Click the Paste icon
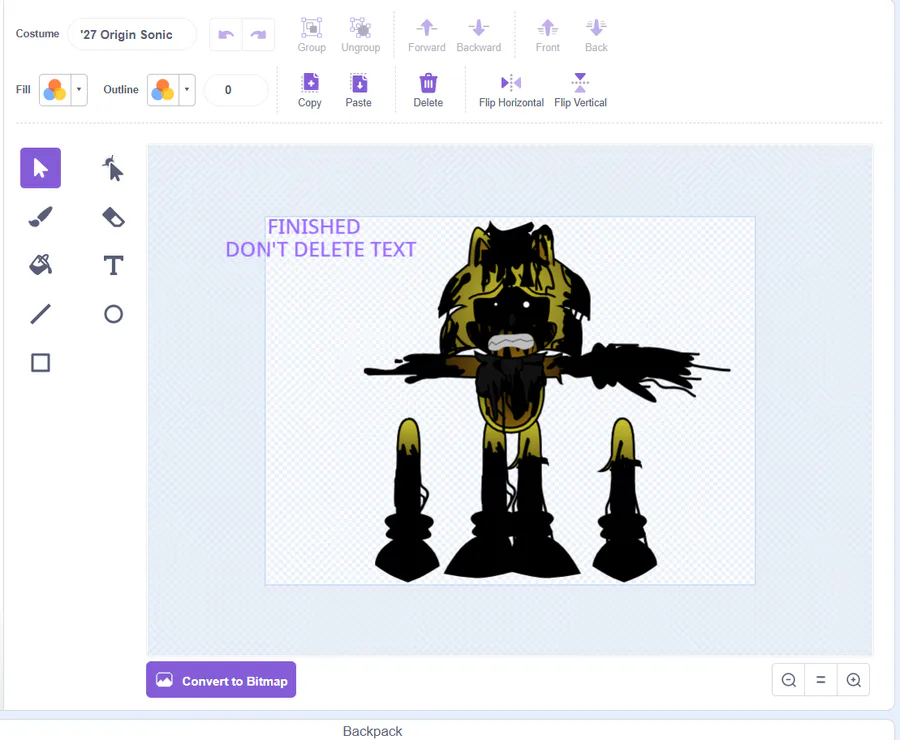The height and width of the screenshot is (740, 900). 359,90
